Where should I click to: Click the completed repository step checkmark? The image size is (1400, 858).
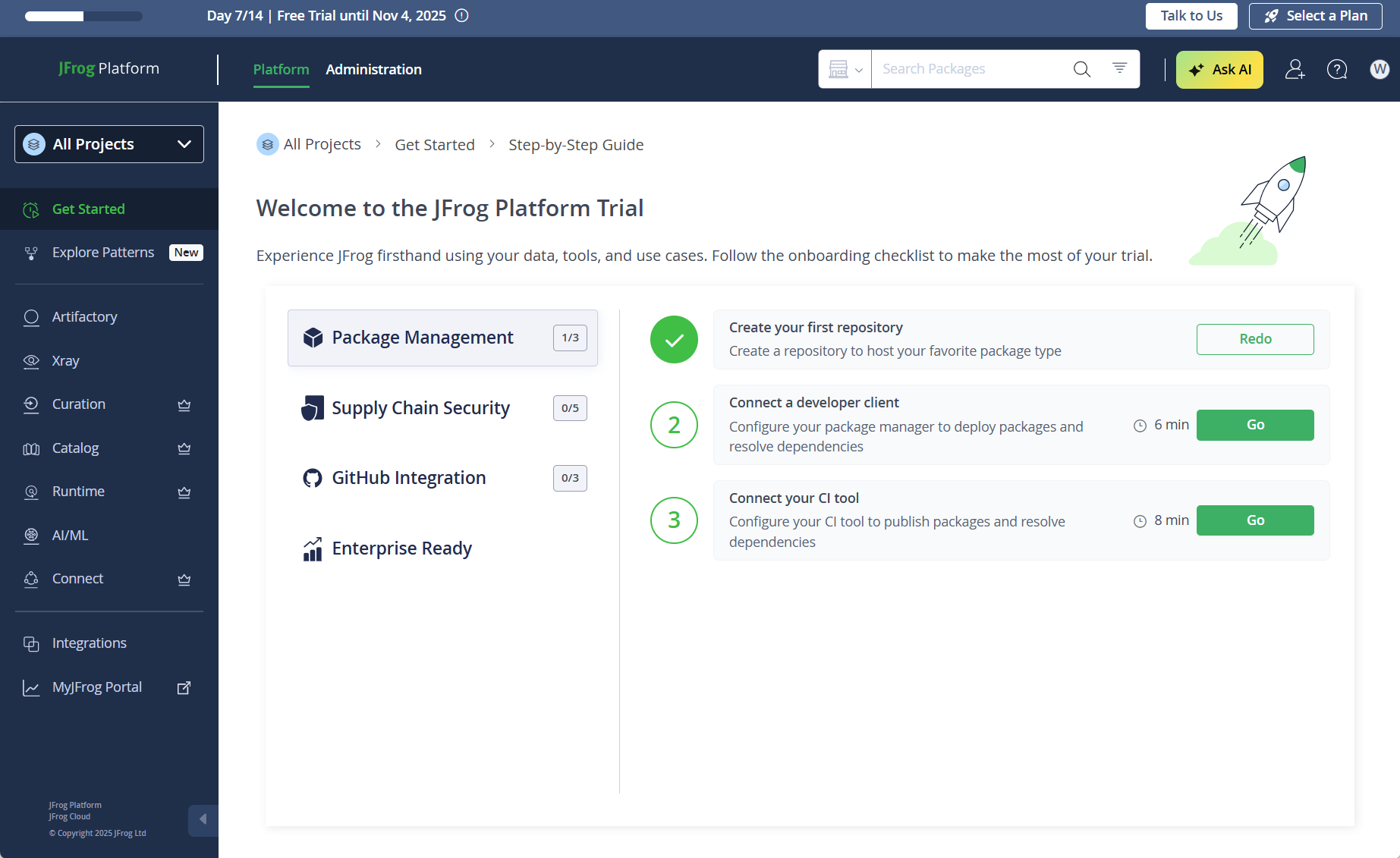674,339
